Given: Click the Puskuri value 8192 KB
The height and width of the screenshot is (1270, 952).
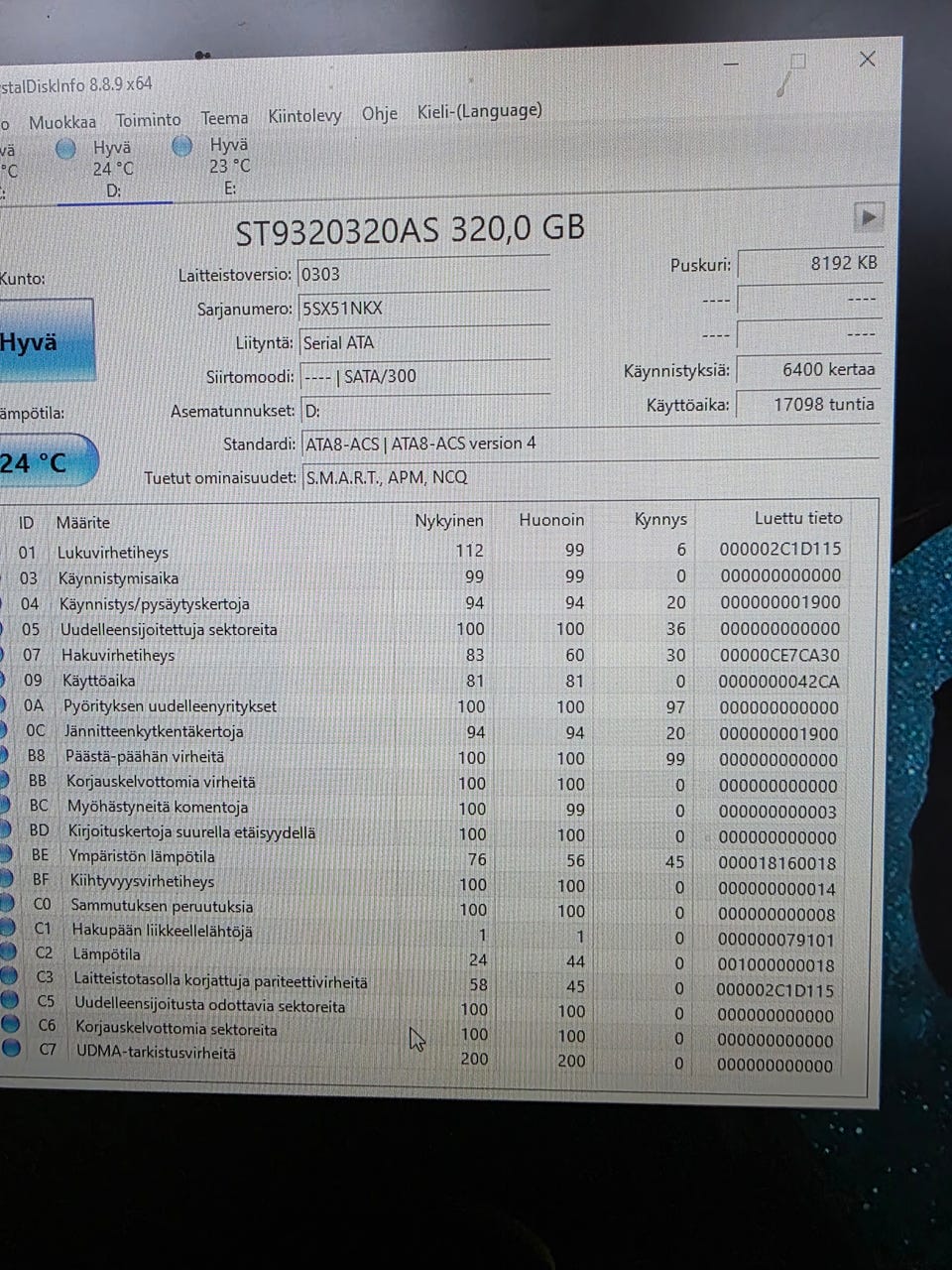Looking at the screenshot, I should tap(809, 264).
